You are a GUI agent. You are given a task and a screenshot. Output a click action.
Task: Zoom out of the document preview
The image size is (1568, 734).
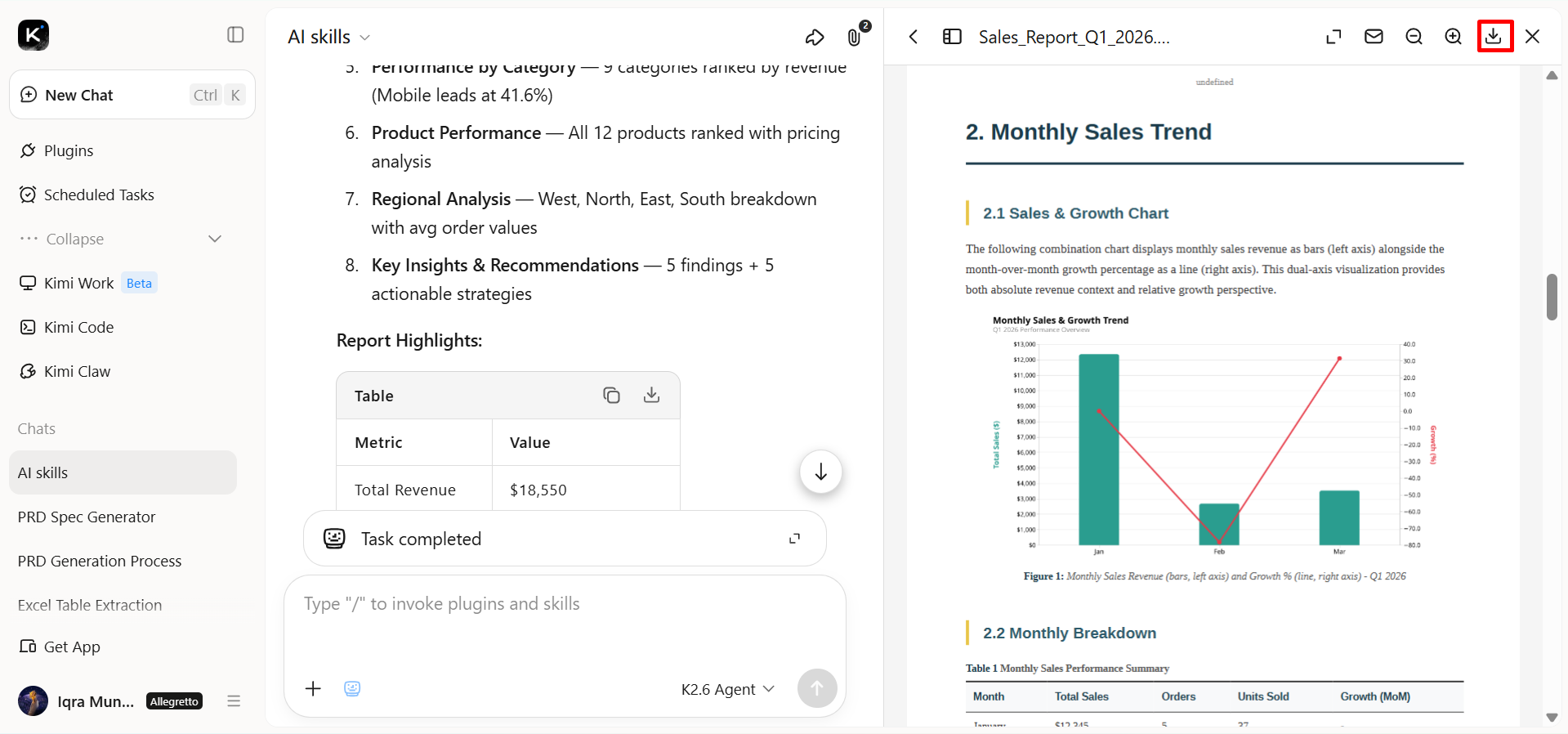coord(1414,37)
